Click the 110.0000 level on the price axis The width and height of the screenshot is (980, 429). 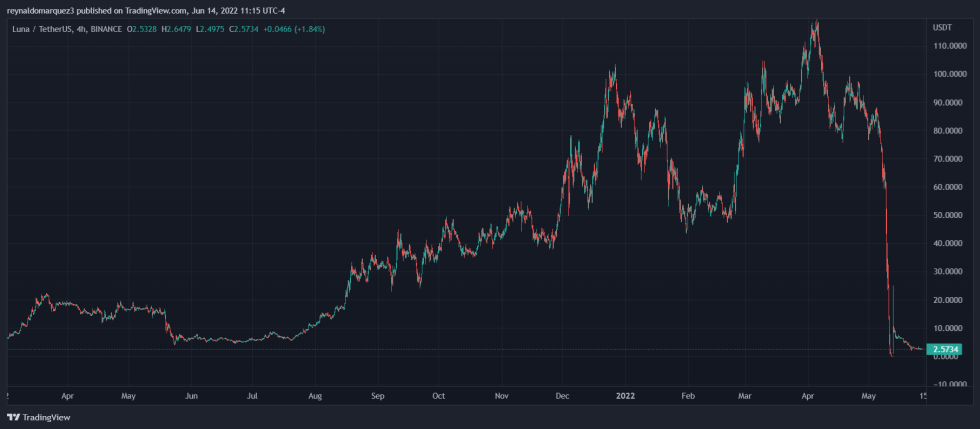[950, 47]
